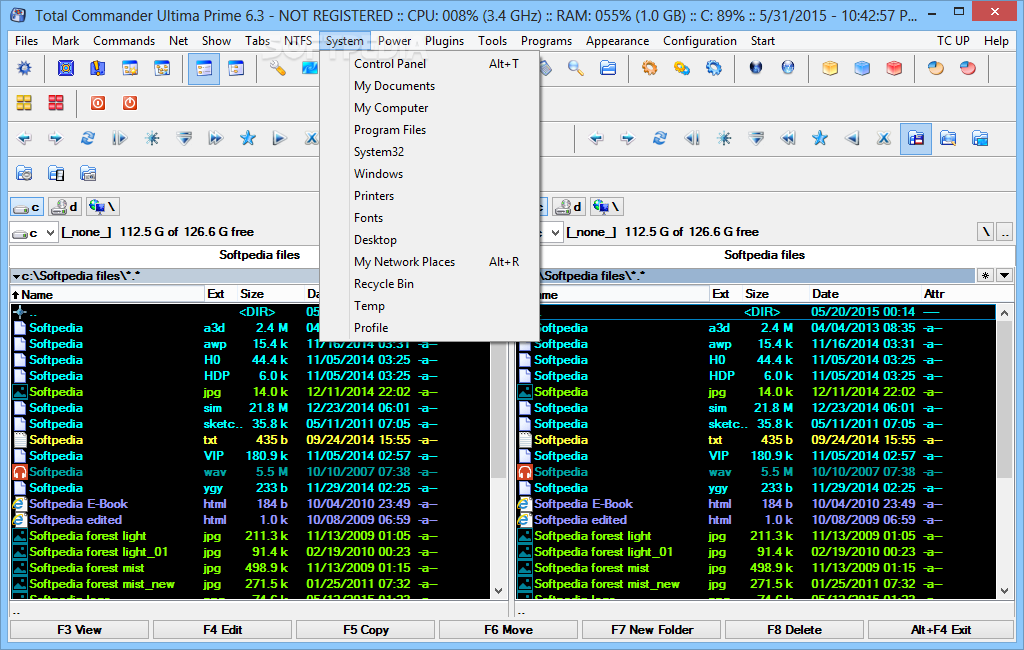The width and height of the screenshot is (1024, 650).
Task: Click folder with magnifier icon at right
Action: tap(948, 138)
